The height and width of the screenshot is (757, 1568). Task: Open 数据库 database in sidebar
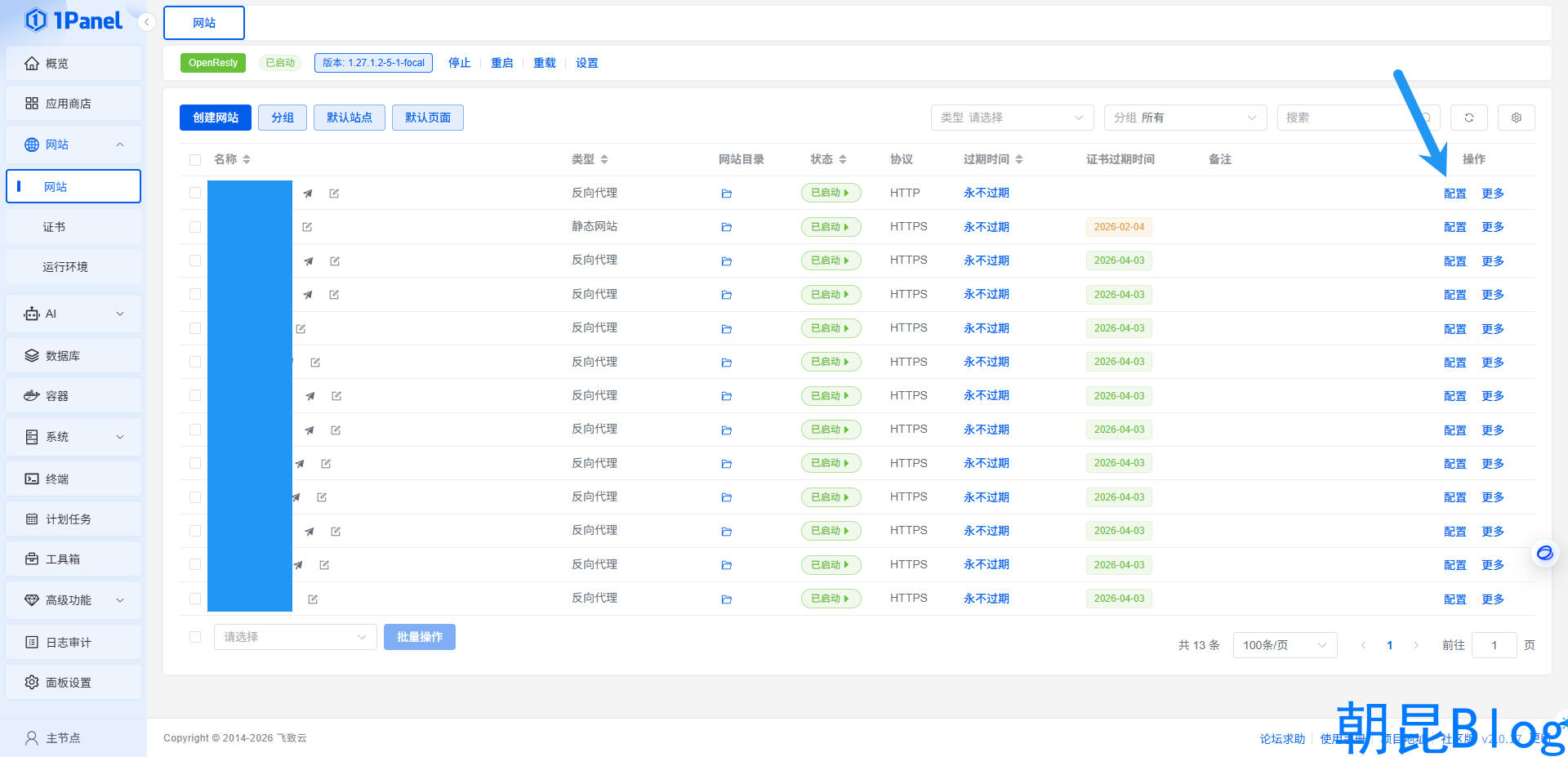[73, 355]
